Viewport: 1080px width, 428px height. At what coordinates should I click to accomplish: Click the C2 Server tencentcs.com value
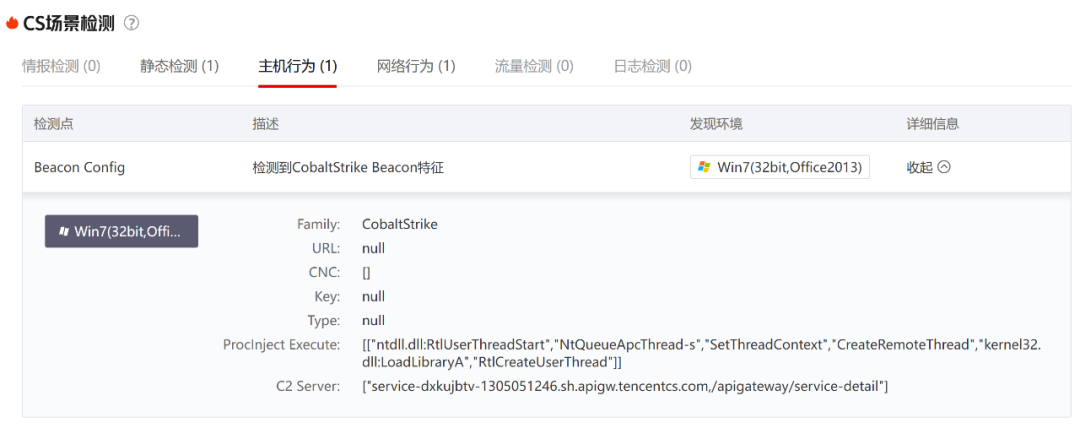click(625, 387)
